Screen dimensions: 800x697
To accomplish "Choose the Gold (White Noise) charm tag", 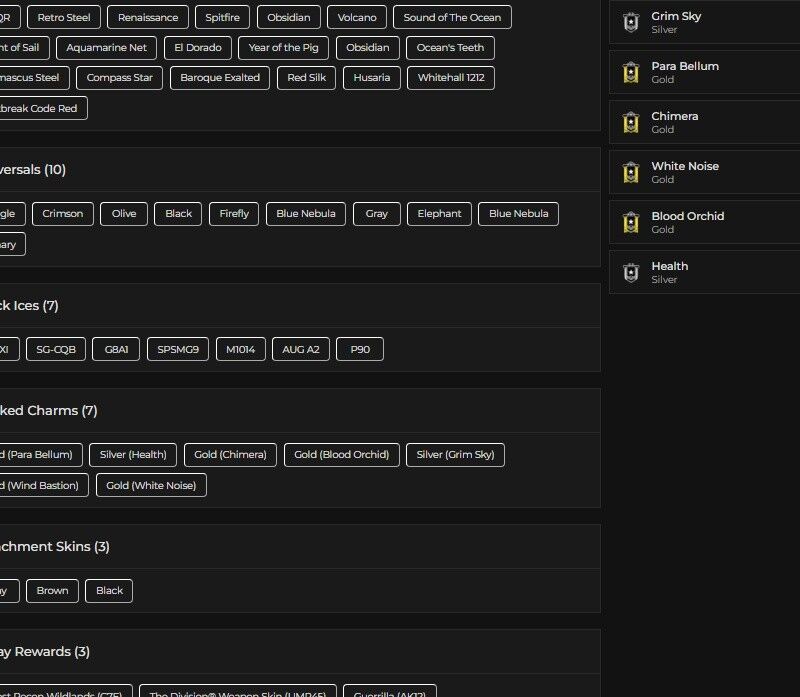I will tap(151, 485).
